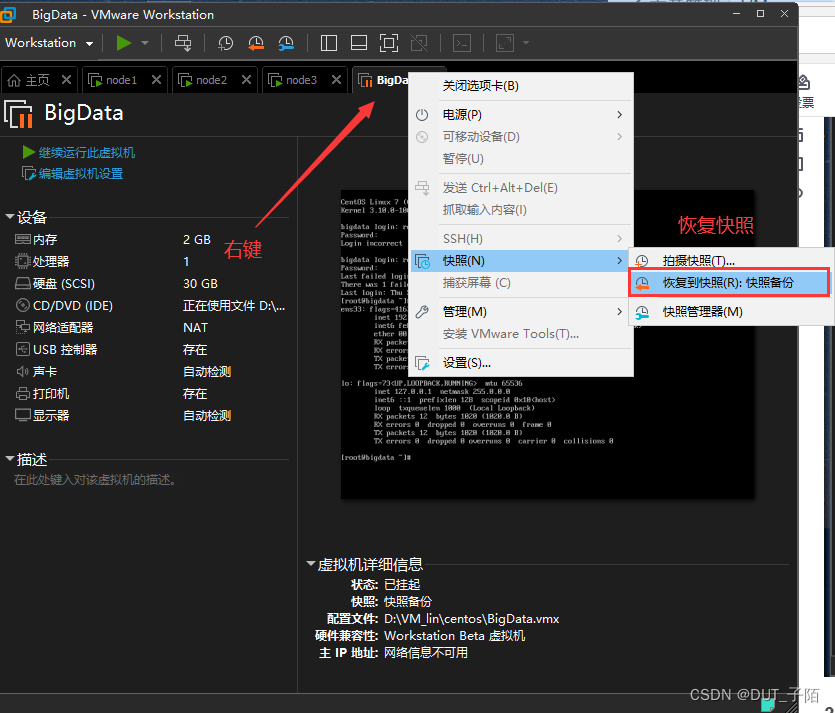Choose 关闭选项卡(B) in context menu
The image size is (835, 713).
(x=521, y=86)
